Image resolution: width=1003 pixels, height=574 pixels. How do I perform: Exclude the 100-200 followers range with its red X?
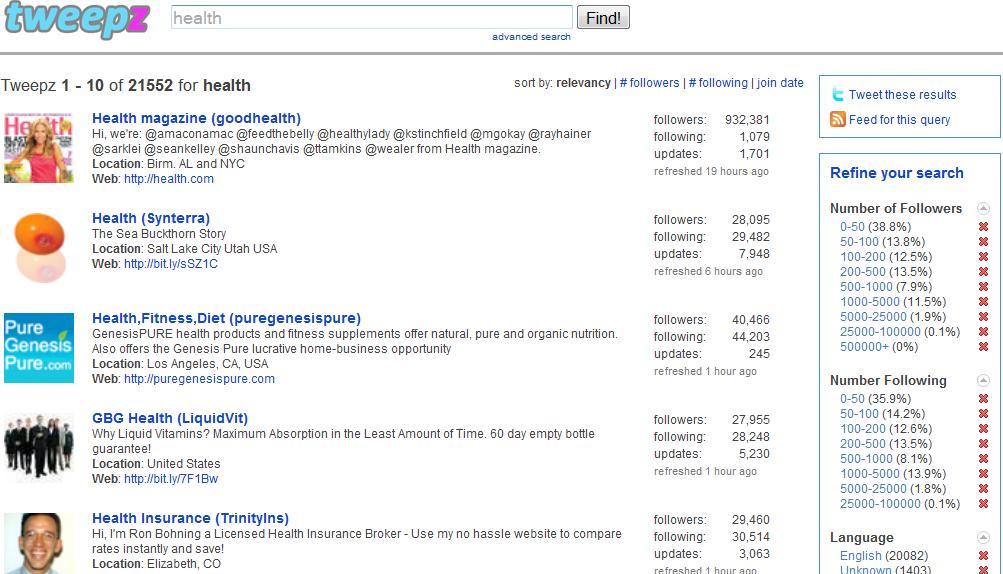[983, 257]
